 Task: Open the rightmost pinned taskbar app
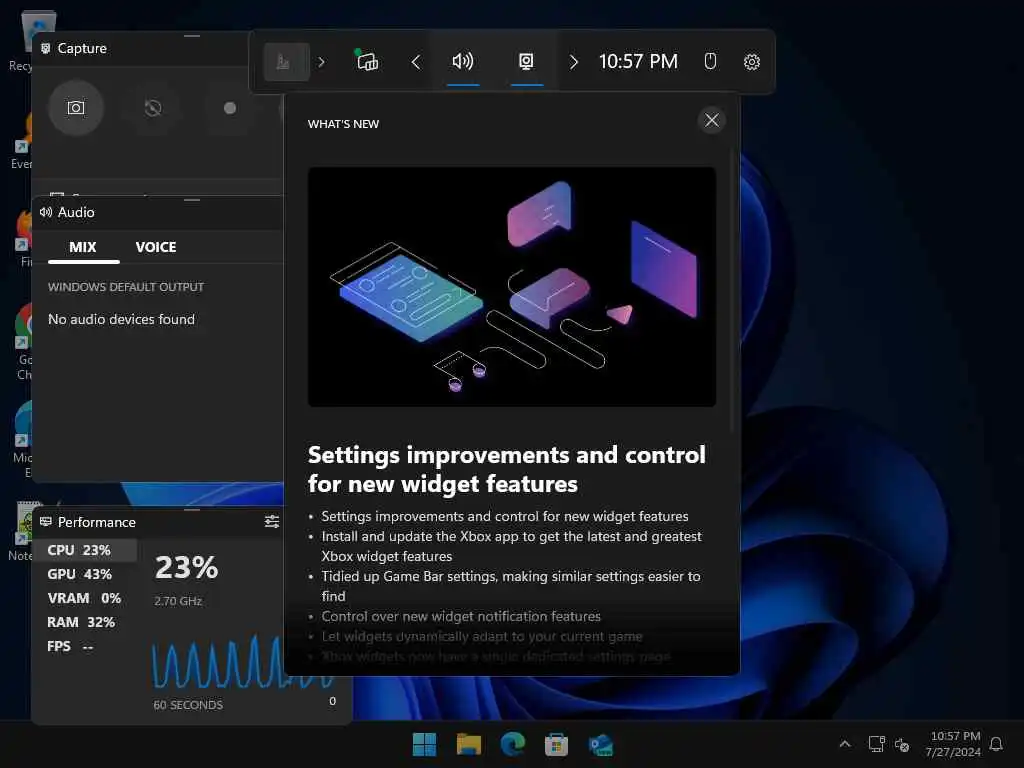[x=601, y=744]
